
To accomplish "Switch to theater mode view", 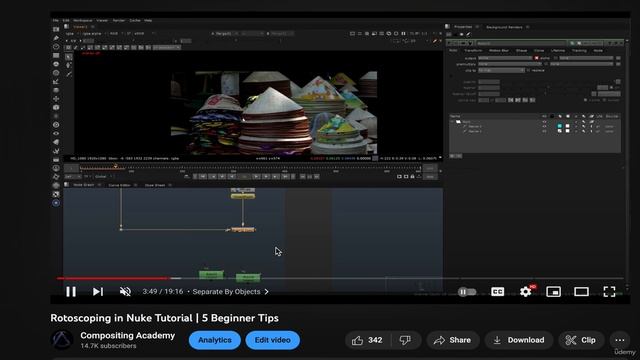I will (x=581, y=291).
